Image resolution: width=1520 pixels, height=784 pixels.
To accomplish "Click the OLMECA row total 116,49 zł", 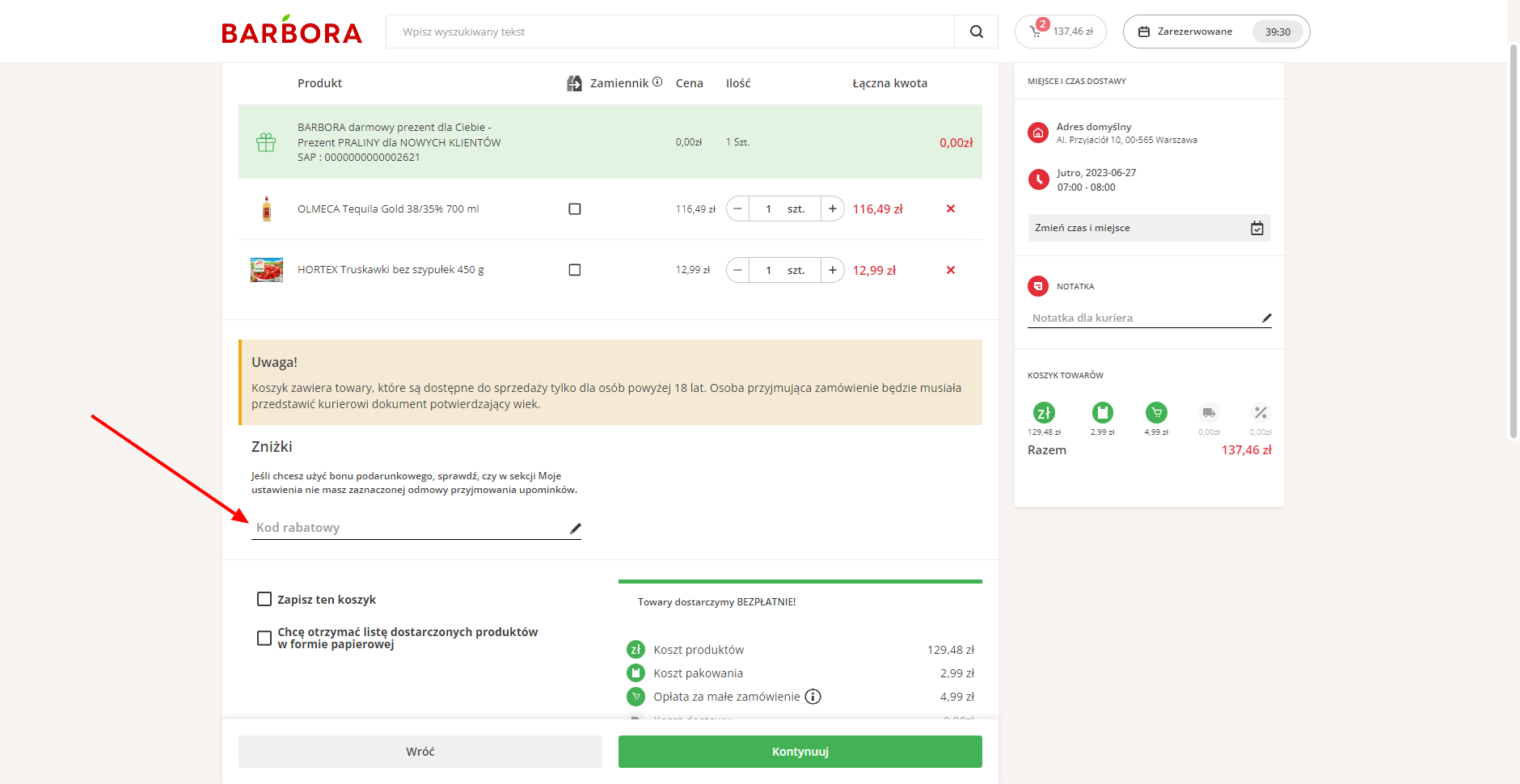I will (877, 209).
